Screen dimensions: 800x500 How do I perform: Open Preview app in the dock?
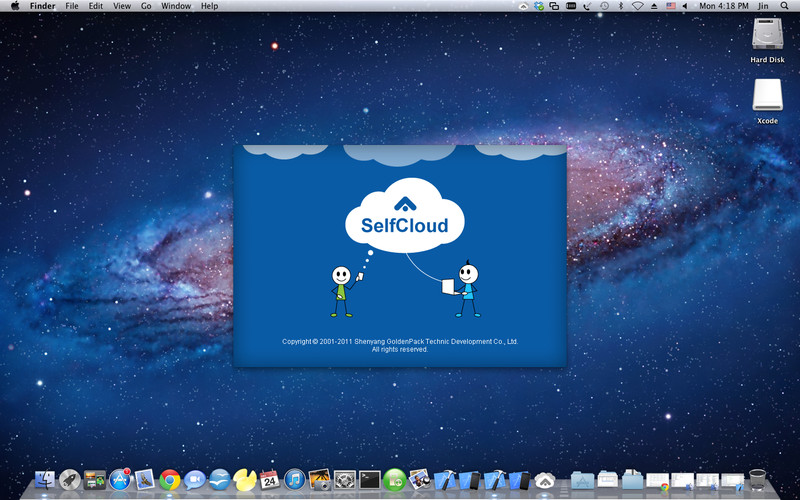(420, 480)
